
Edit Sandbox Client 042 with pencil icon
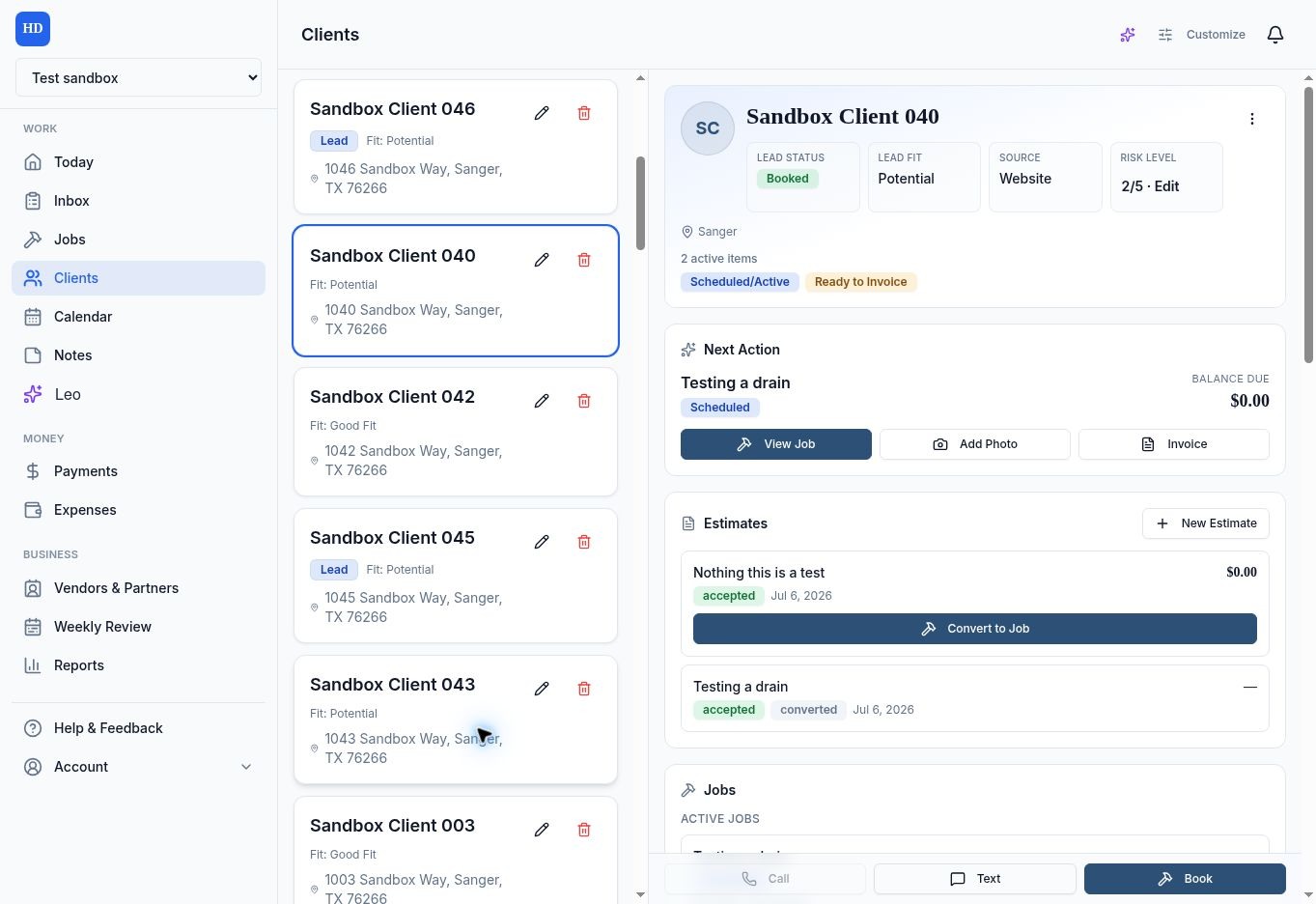coord(542,401)
